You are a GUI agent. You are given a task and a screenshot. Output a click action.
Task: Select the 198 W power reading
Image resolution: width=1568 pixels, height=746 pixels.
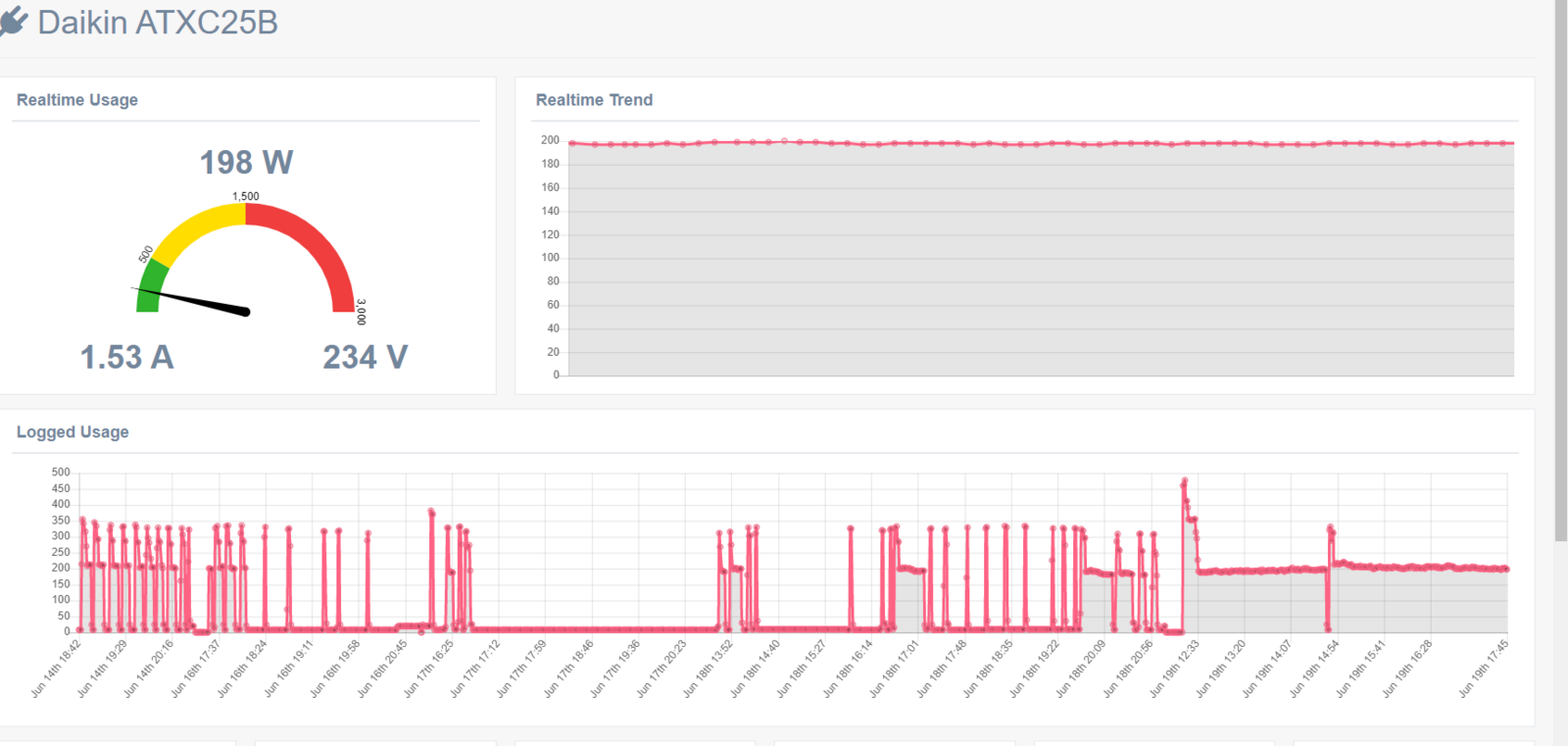[246, 162]
